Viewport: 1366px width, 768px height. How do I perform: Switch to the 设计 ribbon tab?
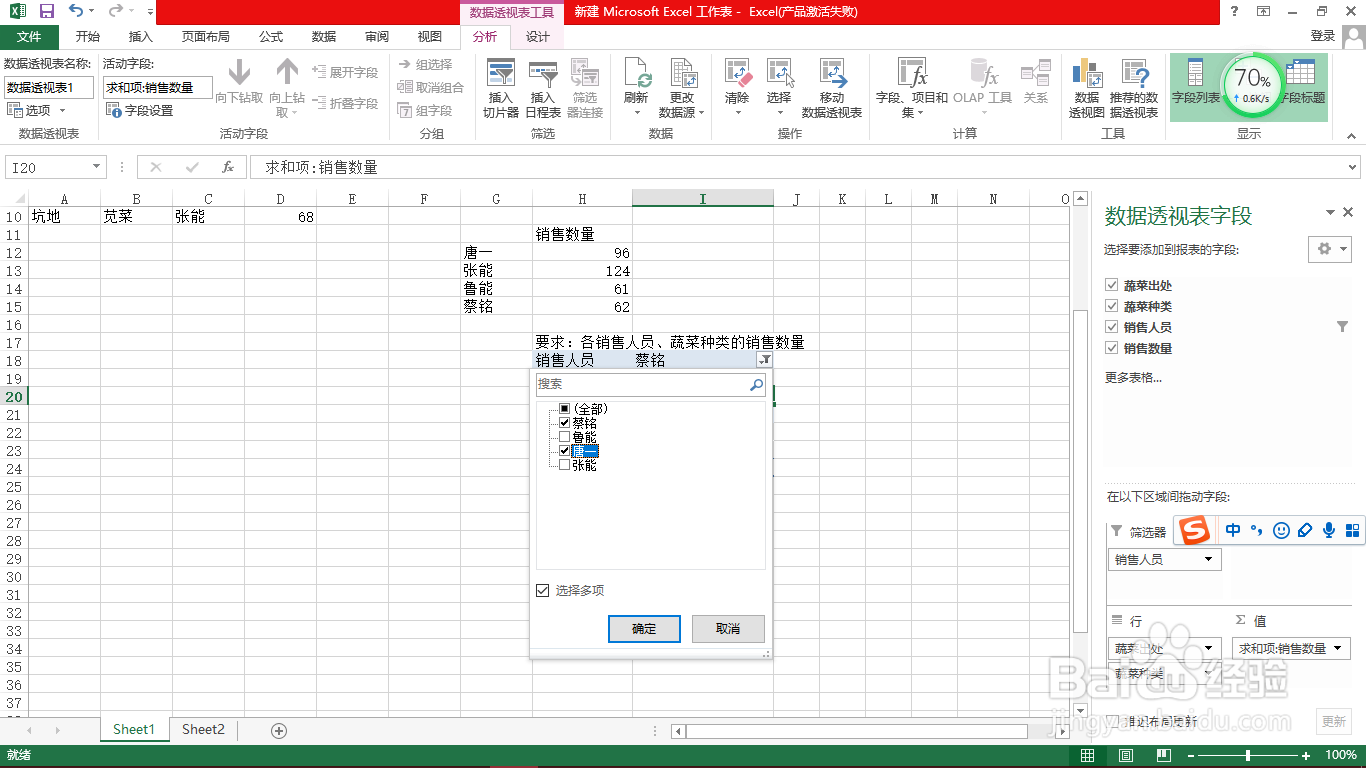[537, 36]
